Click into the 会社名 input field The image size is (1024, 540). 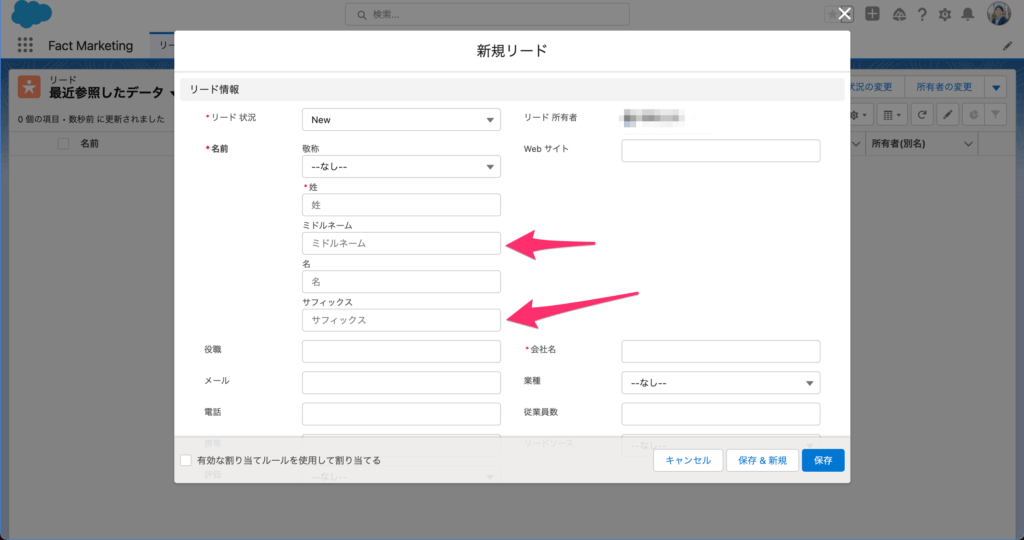(x=720, y=351)
